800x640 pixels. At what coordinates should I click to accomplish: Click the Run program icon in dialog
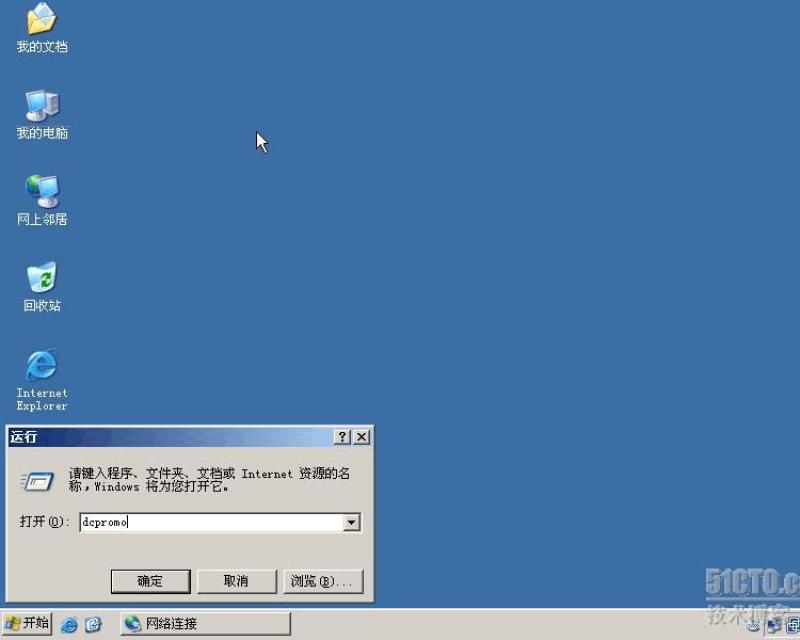[x=37, y=481]
